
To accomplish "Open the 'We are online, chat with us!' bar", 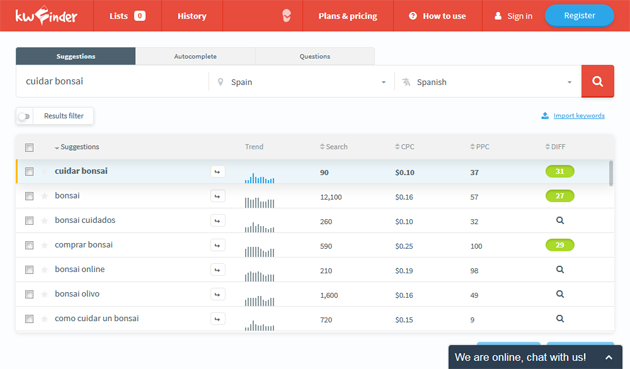I will tap(535, 357).
